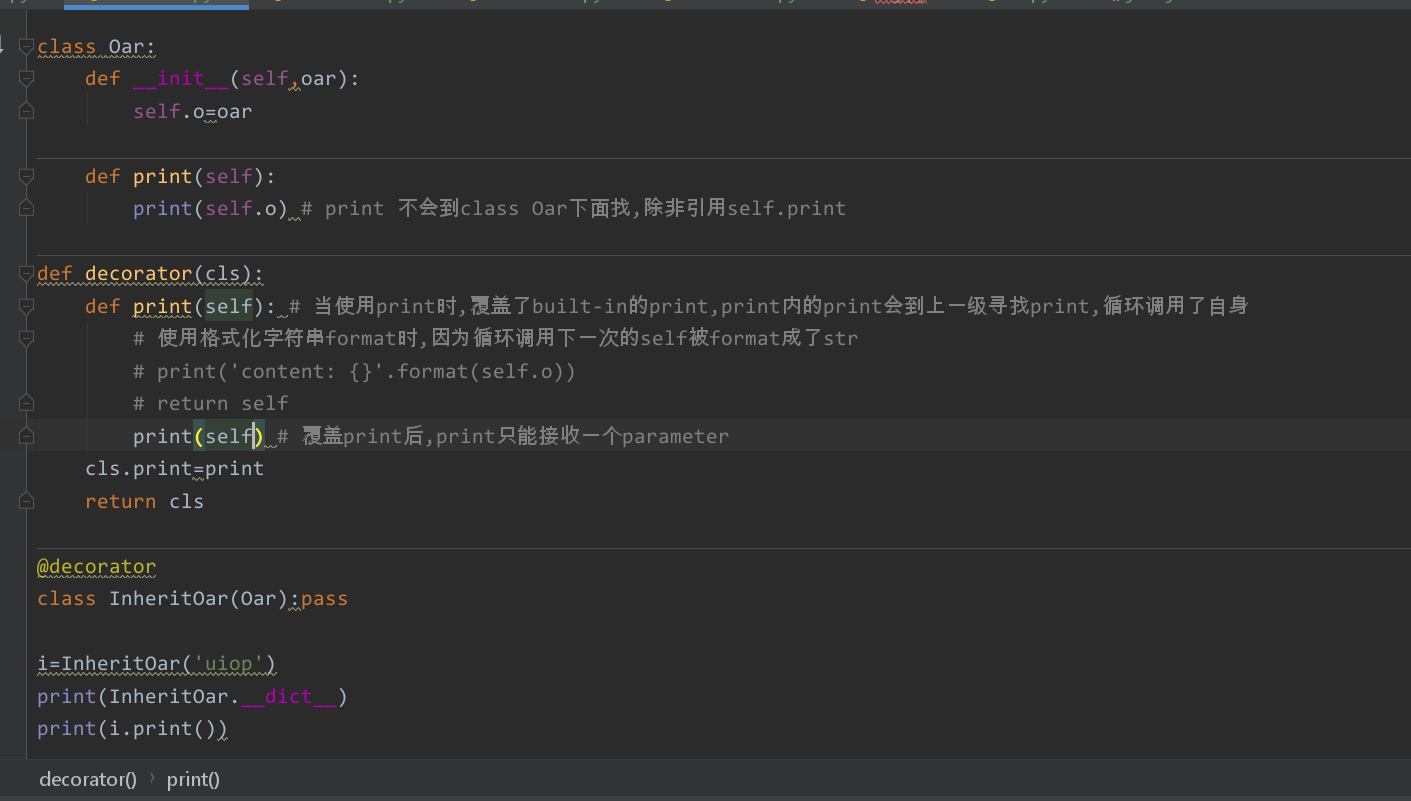Click comment '覆盖print后,print只能接收一个parameter'
1411x801 pixels.
pyautogui.click(x=516, y=436)
